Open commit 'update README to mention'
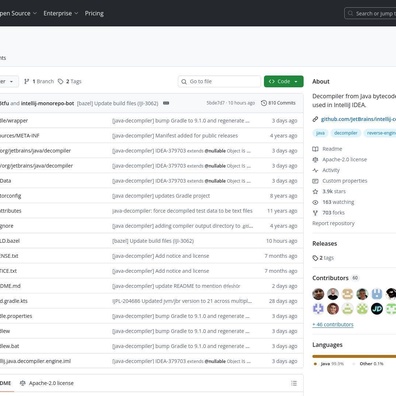Screen dimensions: 396x396 click(x=176, y=286)
